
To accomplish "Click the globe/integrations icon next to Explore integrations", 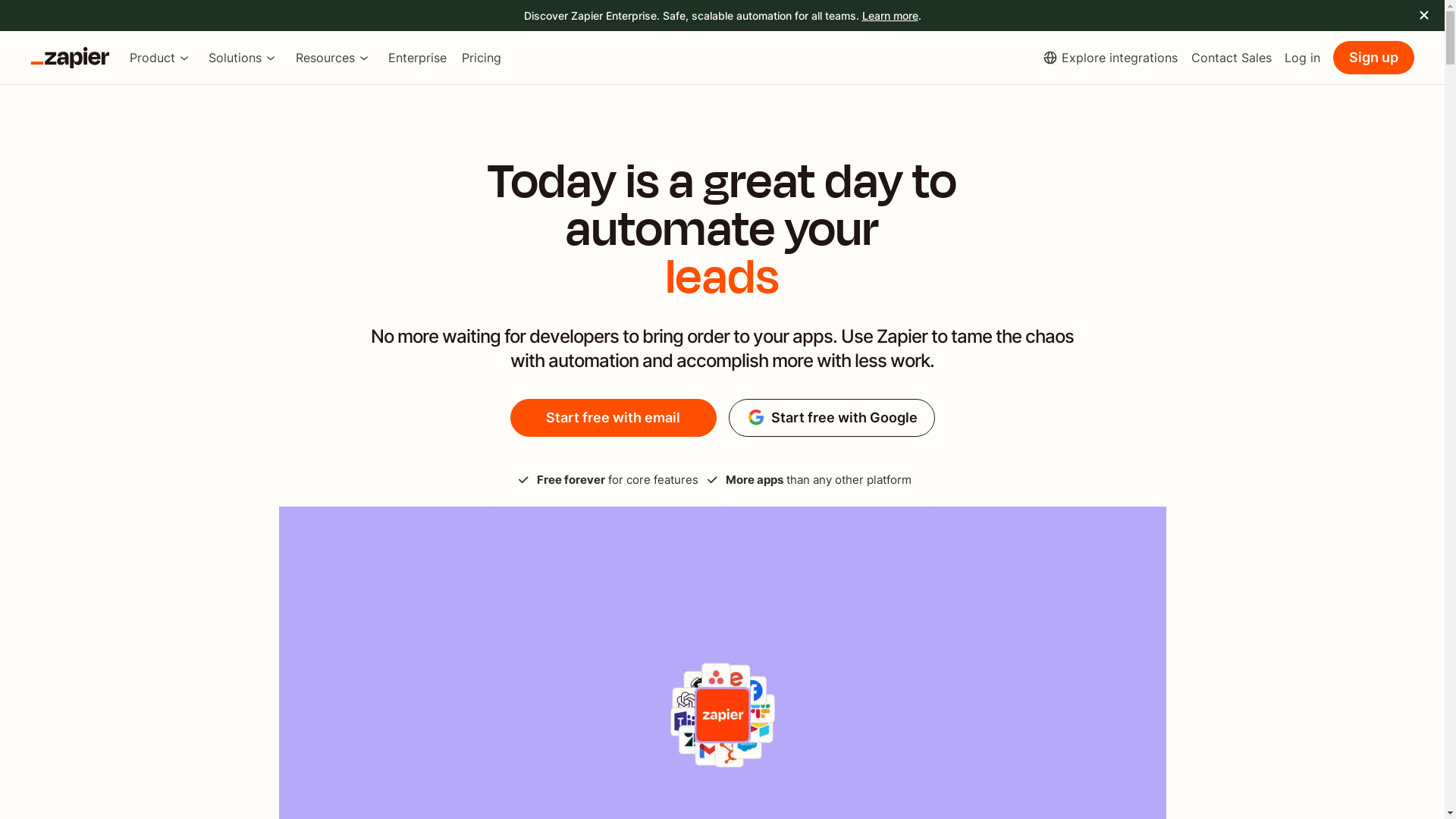I will point(1050,57).
